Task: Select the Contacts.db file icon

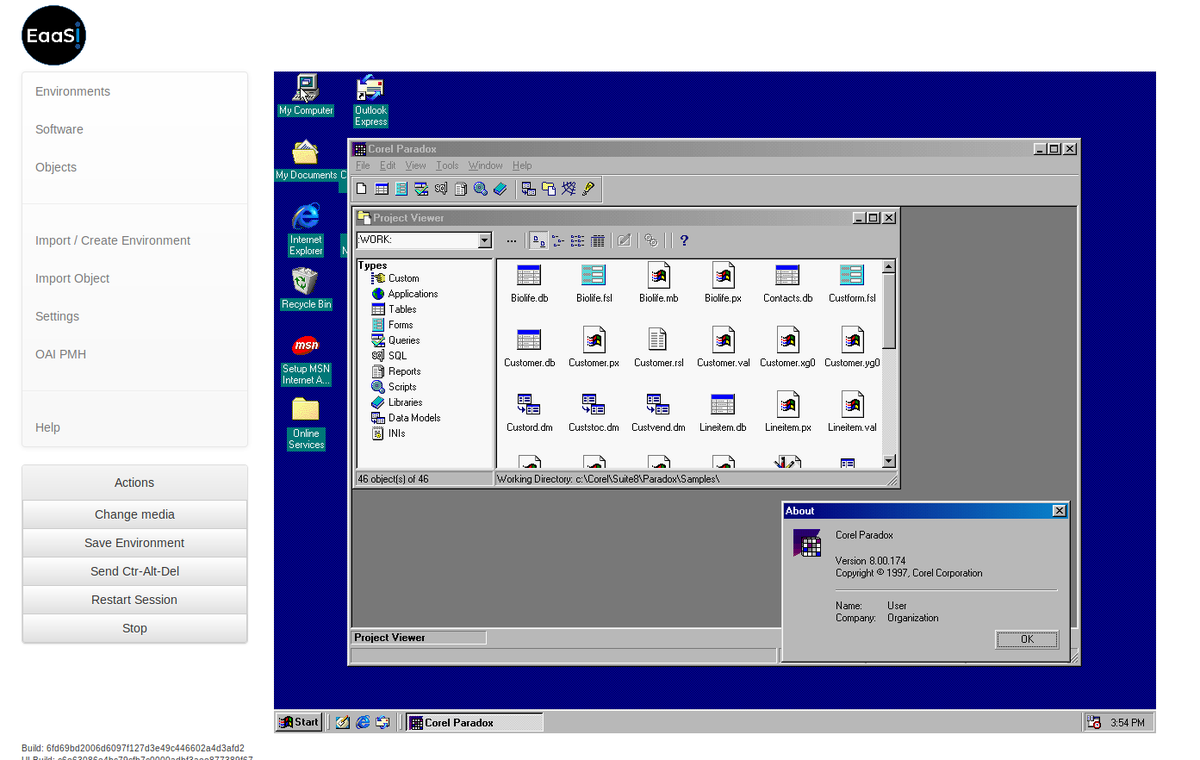Action: point(788,283)
